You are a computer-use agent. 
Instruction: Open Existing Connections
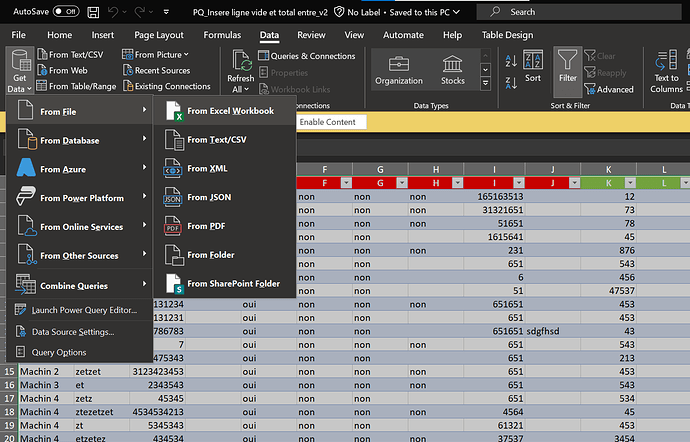(167, 86)
